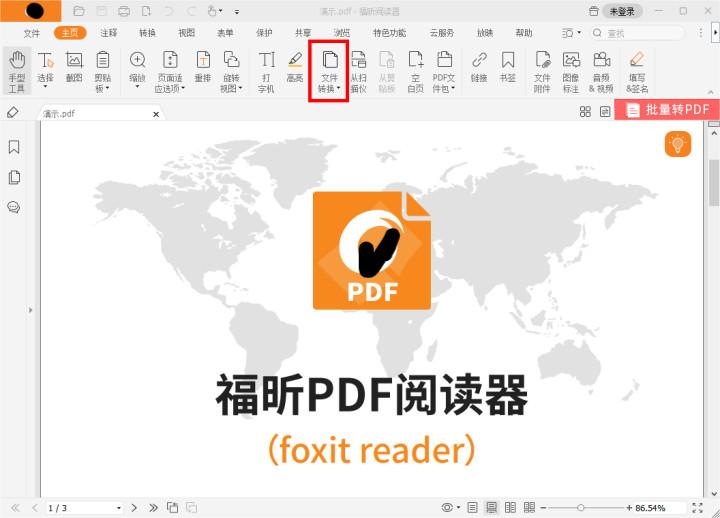720x518 pixels.
Task: Toggle full screen mode icon
Action: 698,507
